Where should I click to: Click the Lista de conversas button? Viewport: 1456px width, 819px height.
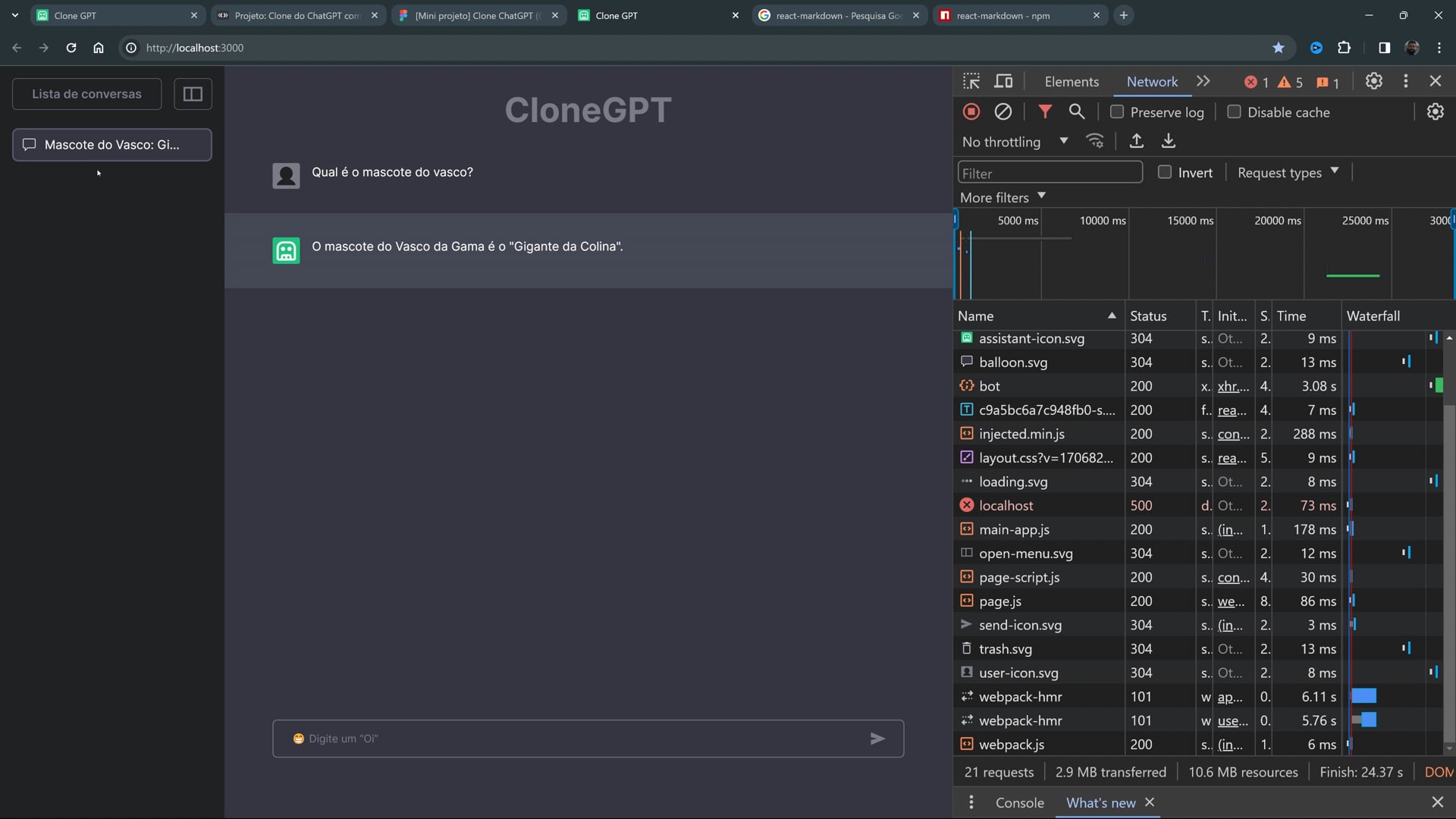86,94
